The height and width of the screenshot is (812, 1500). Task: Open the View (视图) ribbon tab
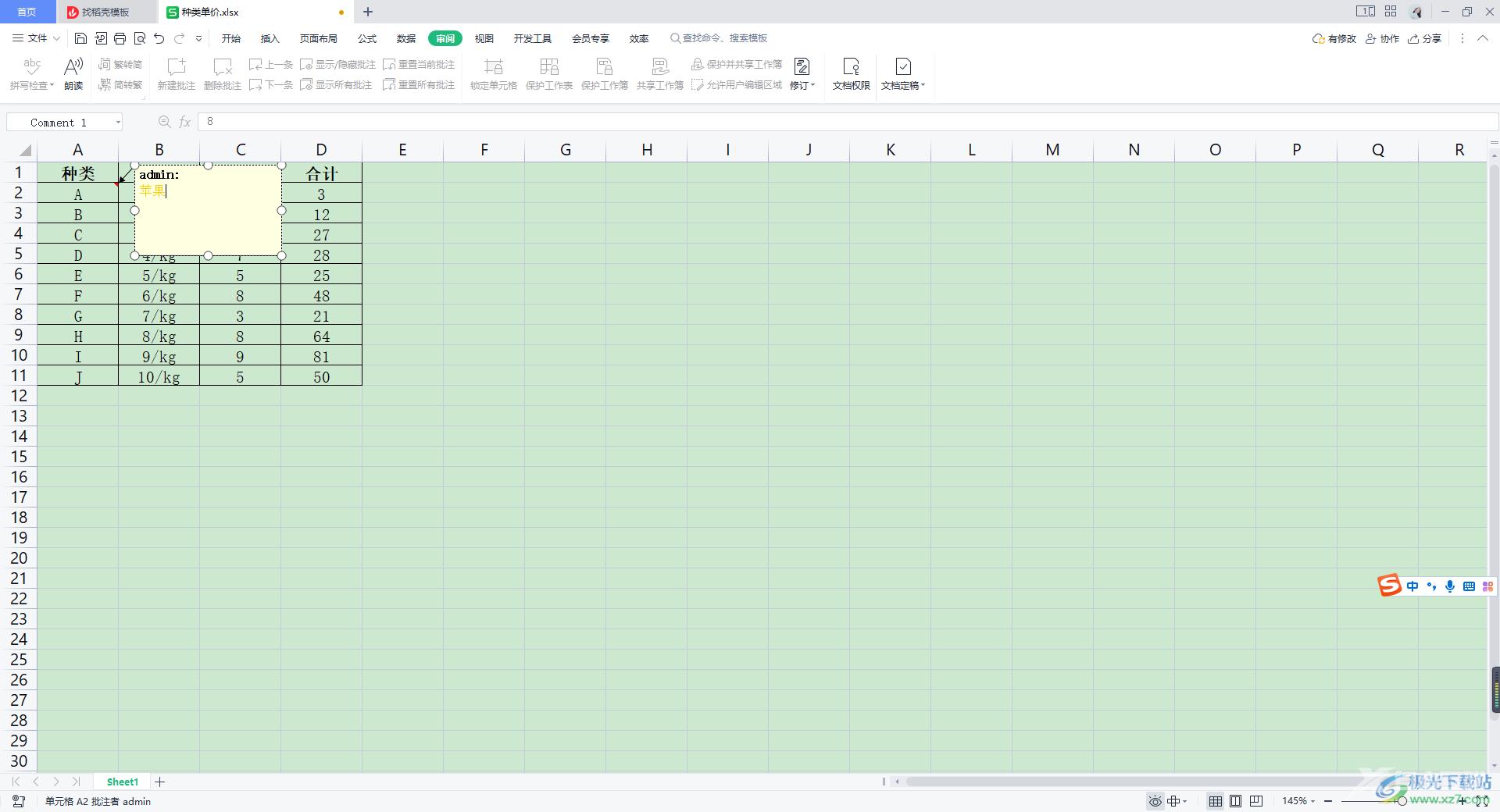tap(484, 38)
